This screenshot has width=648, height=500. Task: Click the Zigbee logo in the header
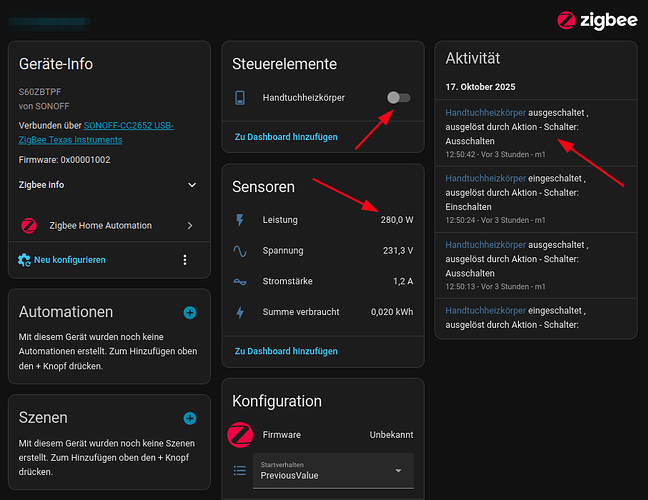click(x=594, y=19)
